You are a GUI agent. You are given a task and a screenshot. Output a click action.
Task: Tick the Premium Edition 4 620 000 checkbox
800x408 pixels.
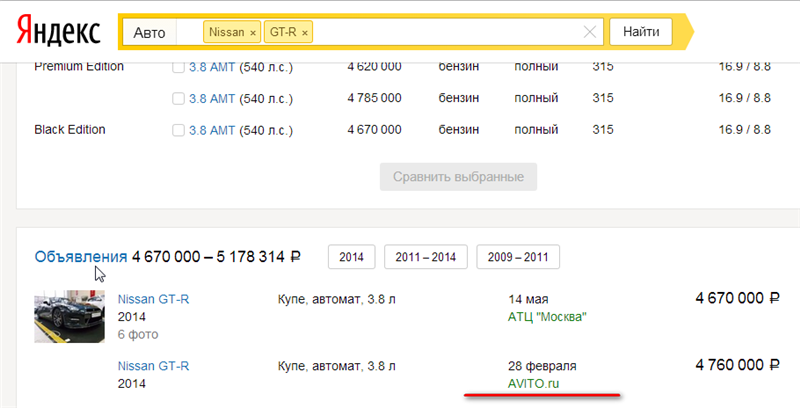tap(178, 67)
